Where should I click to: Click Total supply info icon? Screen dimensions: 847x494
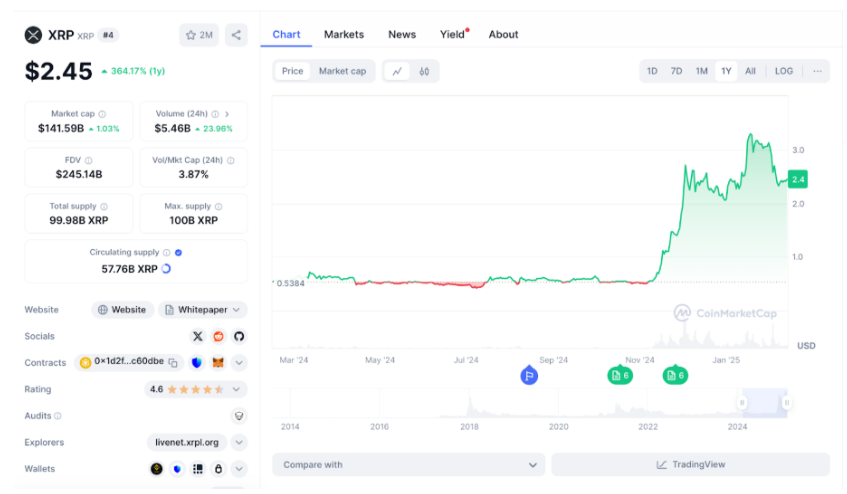(104, 206)
